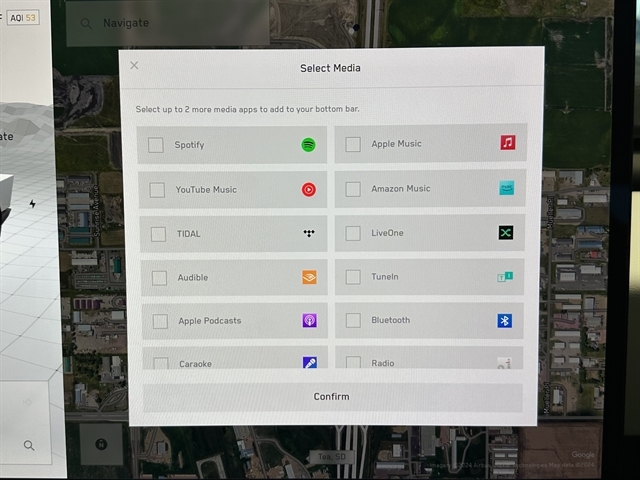Click the LiveOne X logo icon
Viewport: 640px width, 480px height.
coord(506,233)
